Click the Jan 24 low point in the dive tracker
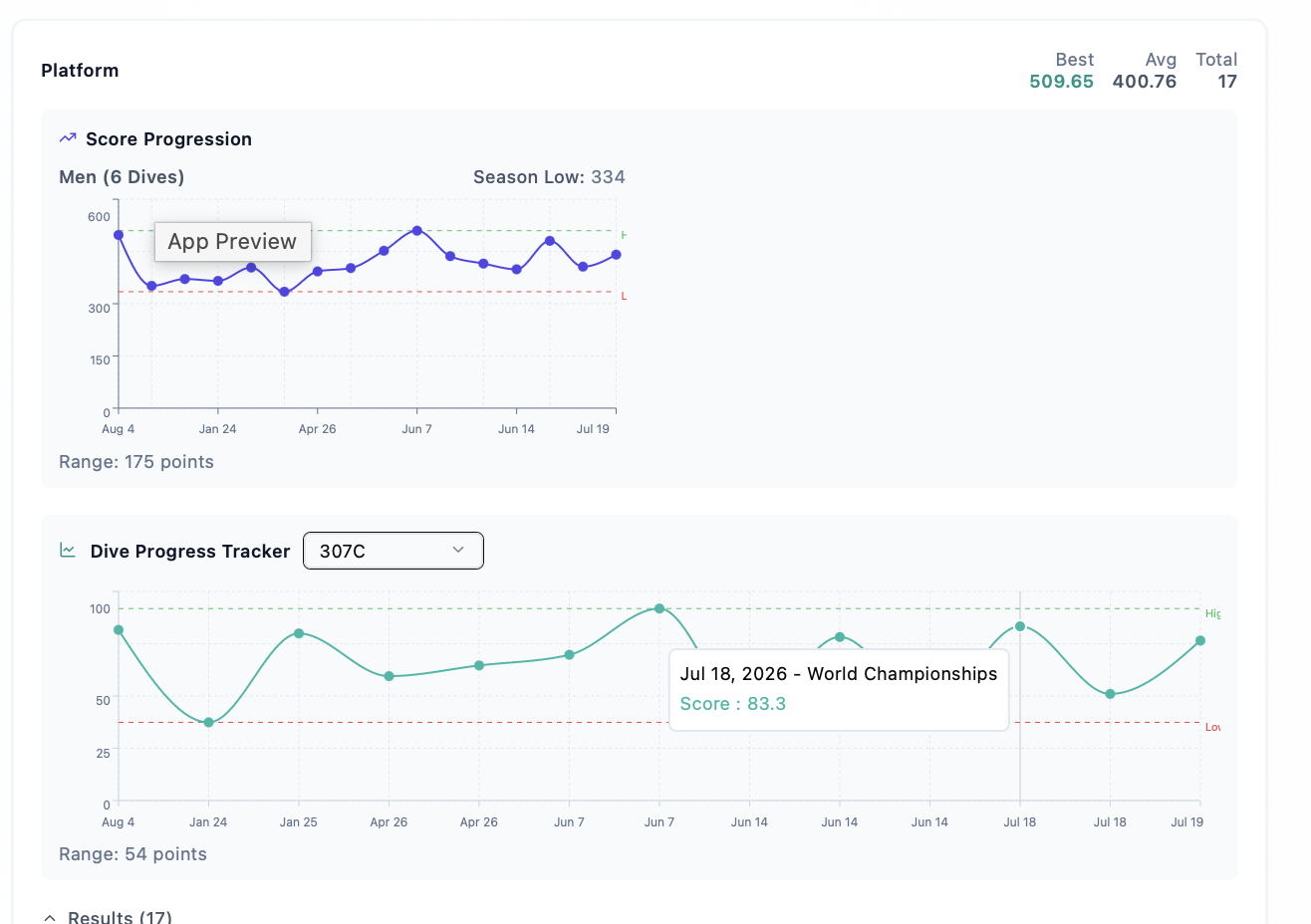The image size is (1311, 924). point(208,722)
